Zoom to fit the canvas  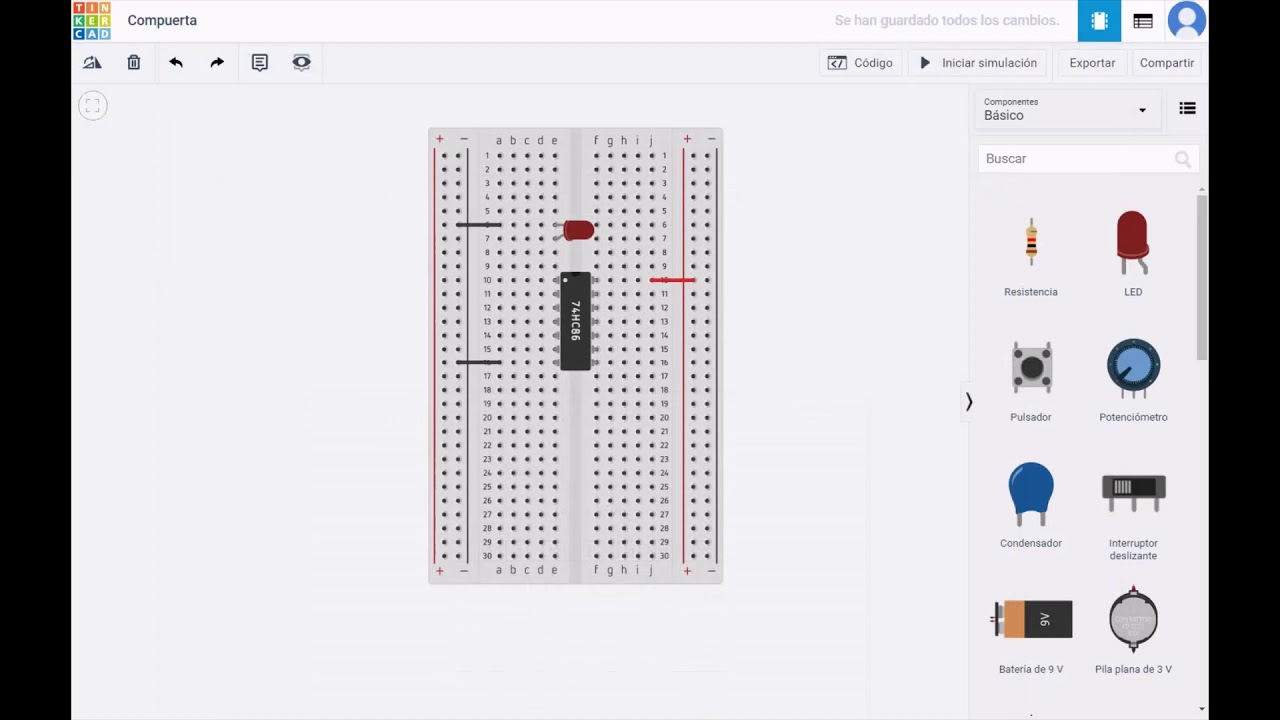[x=93, y=106]
